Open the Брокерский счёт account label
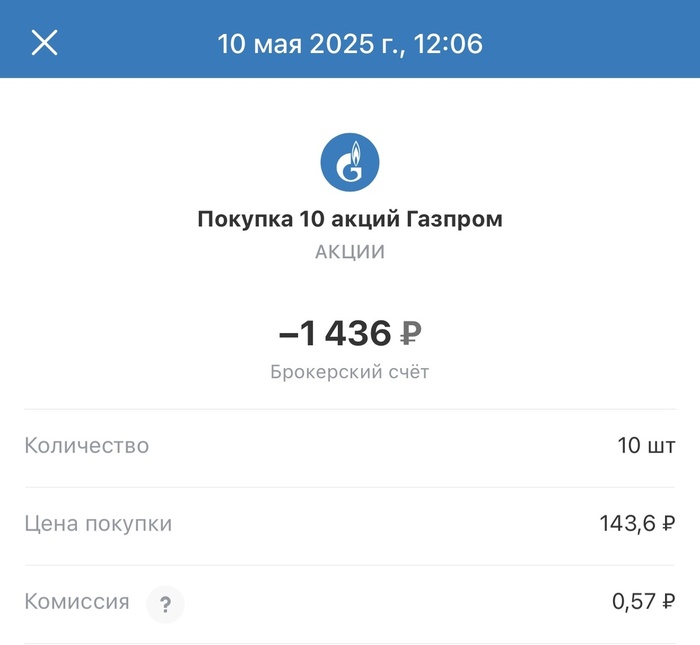 click(350, 372)
